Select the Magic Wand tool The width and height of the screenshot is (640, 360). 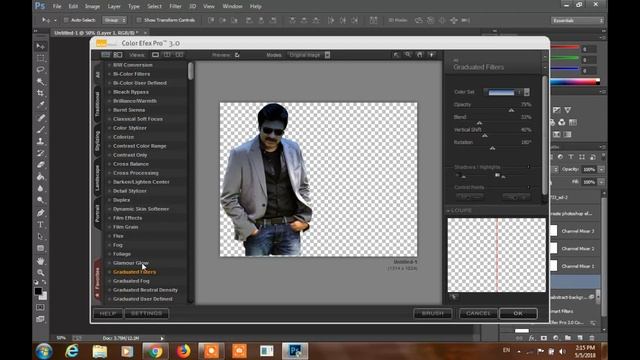(x=40, y=82)
